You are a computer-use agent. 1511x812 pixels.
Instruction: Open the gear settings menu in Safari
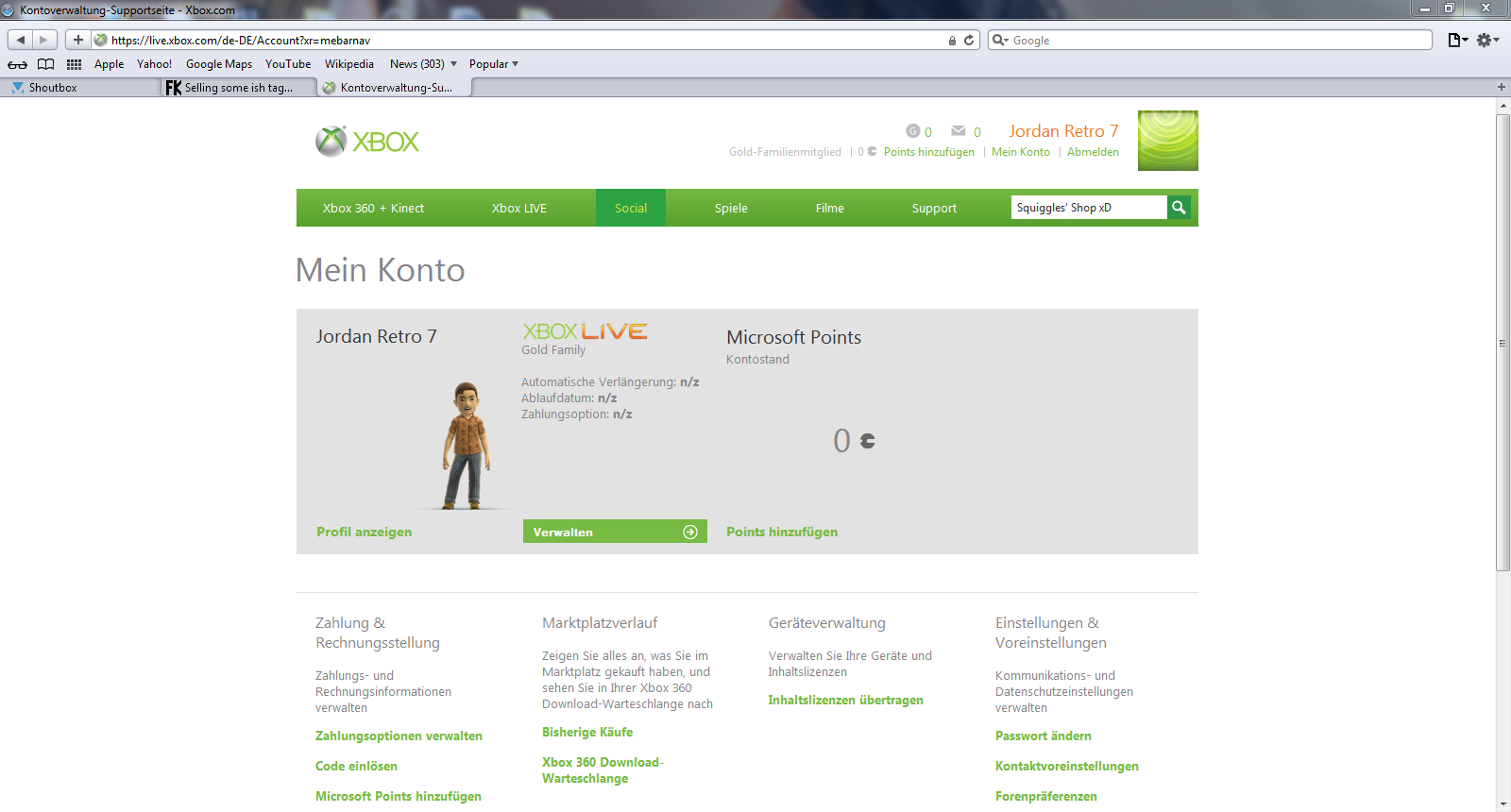(1487, 40)
